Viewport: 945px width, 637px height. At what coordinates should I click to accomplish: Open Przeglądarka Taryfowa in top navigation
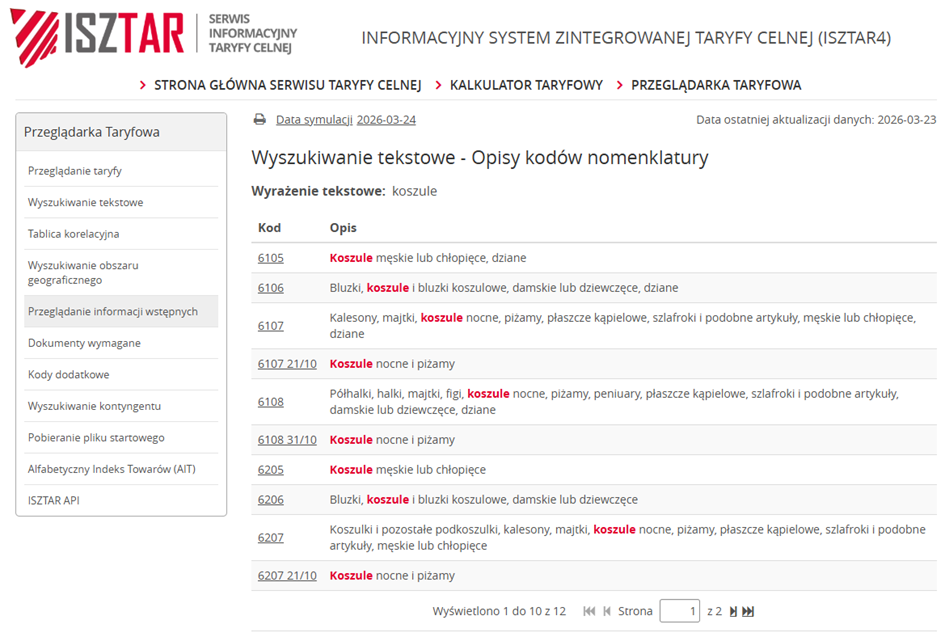[715, 85]
